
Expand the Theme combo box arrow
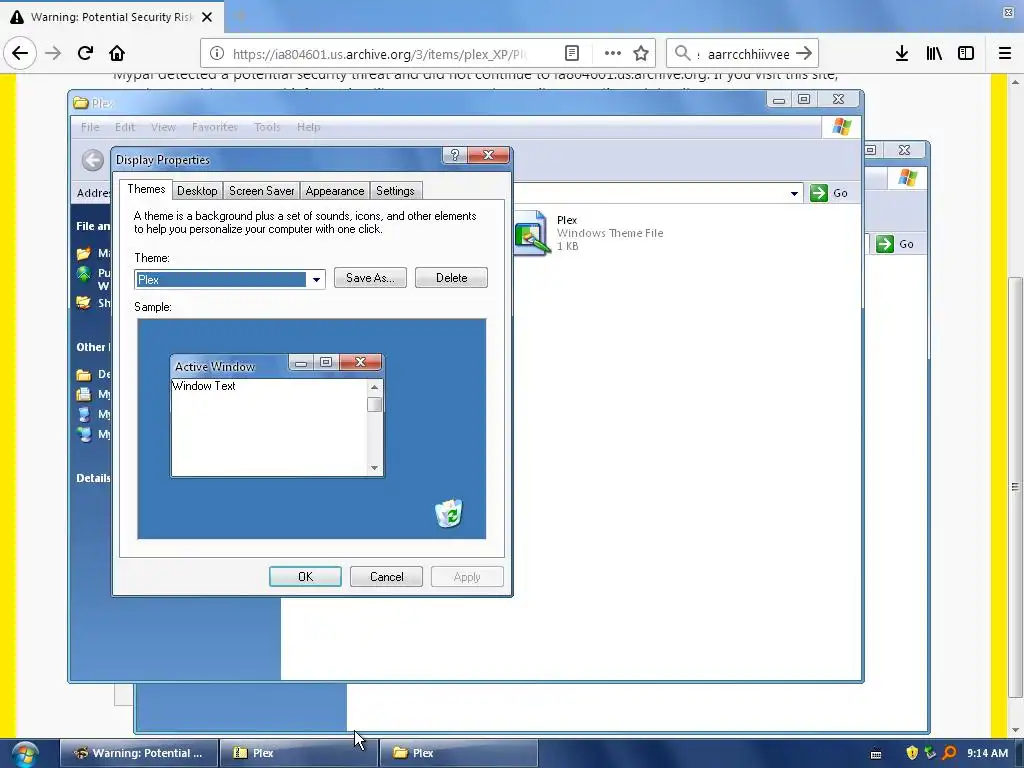[x=316, y=280]
